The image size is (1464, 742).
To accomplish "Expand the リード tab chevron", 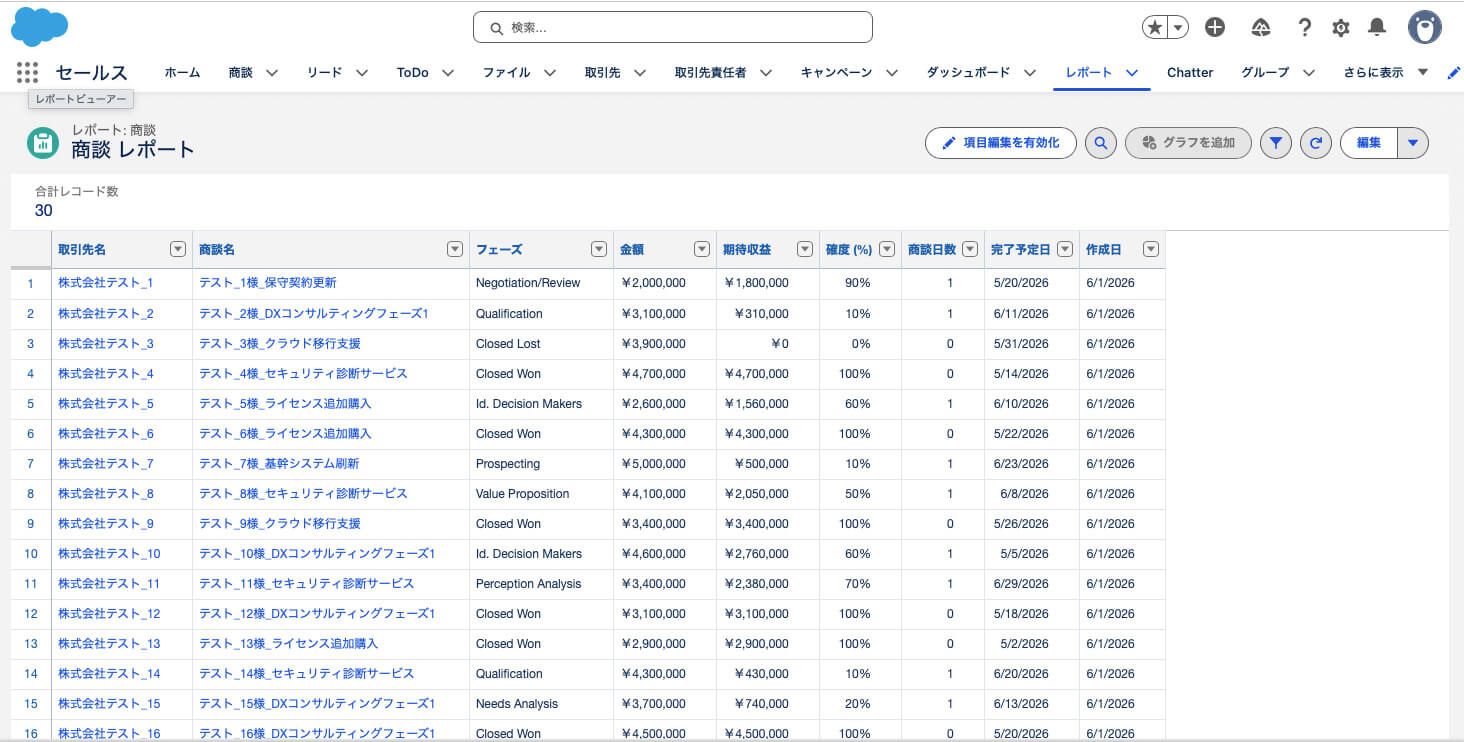I will (x=362, y=72).
